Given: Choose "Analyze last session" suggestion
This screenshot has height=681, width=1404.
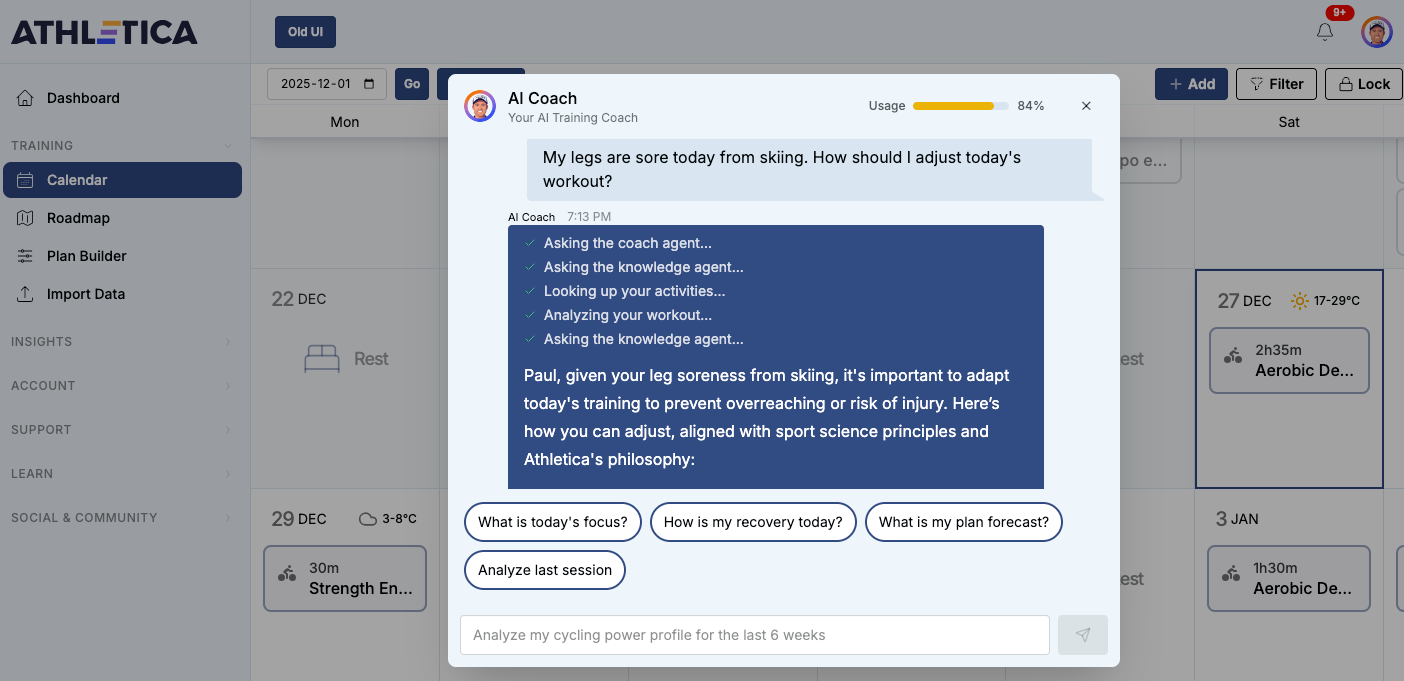Looking at the screenshot, I should click(x=545, y=570).
